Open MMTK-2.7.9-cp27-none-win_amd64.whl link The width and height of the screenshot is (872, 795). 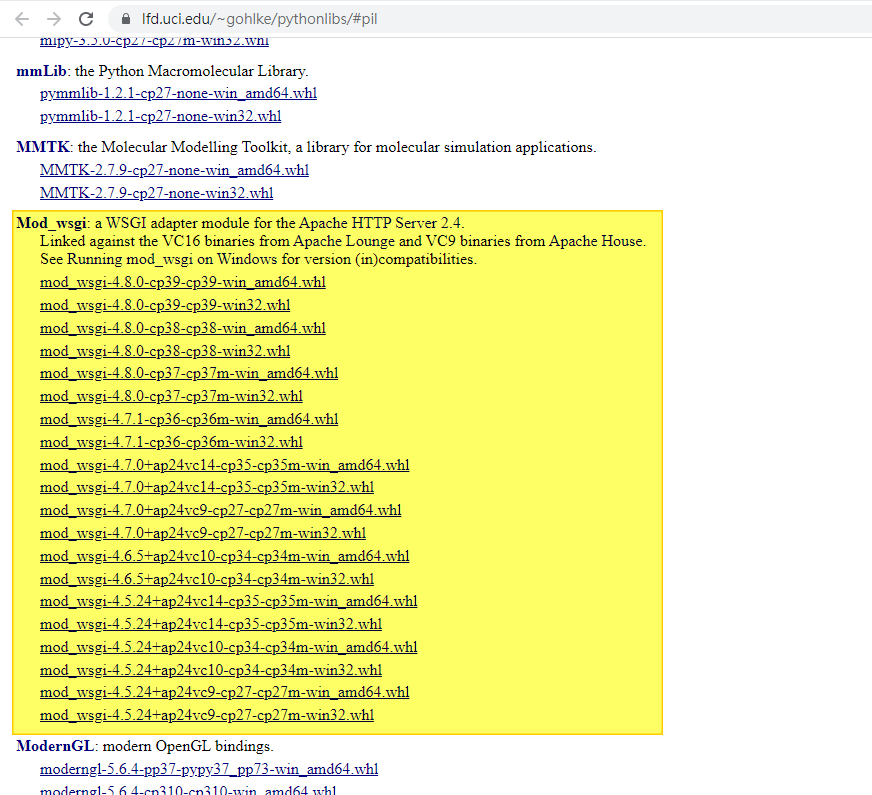[x=175, y=170]
